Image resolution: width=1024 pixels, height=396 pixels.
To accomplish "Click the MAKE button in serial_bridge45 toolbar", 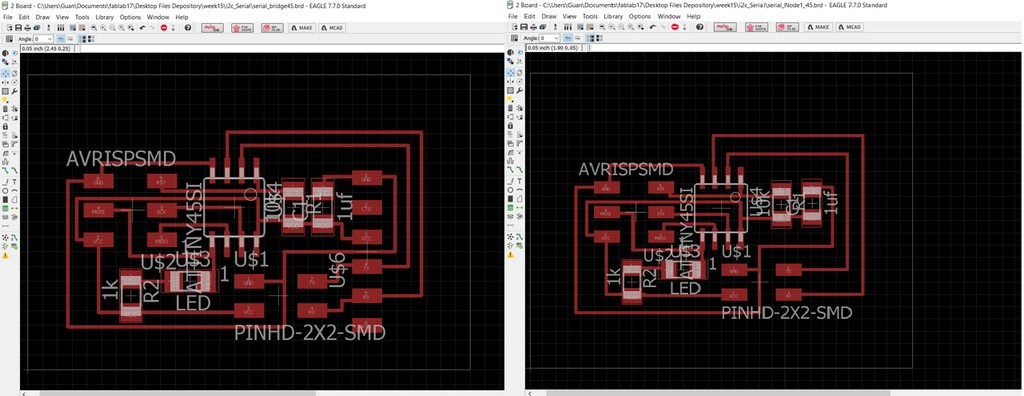I will point(302,27).
